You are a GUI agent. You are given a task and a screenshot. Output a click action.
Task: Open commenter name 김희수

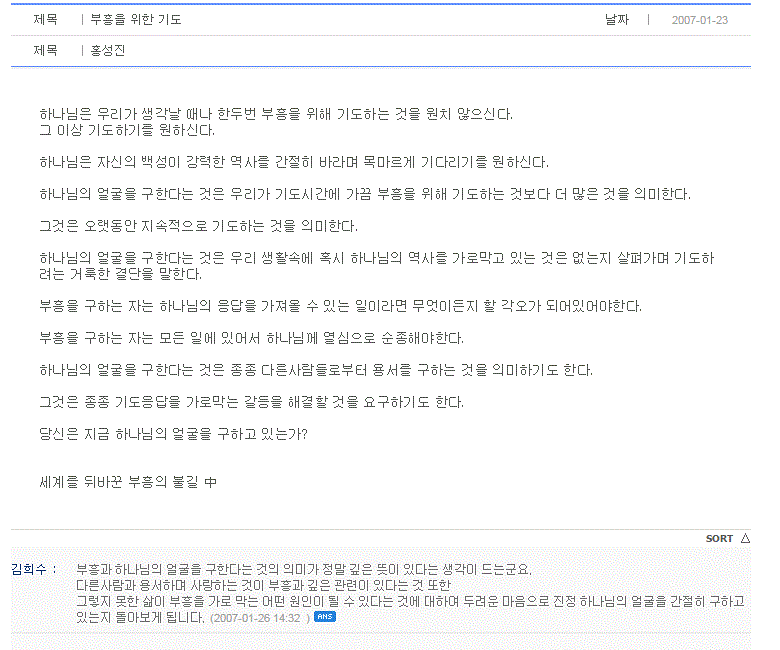(29, 569)
